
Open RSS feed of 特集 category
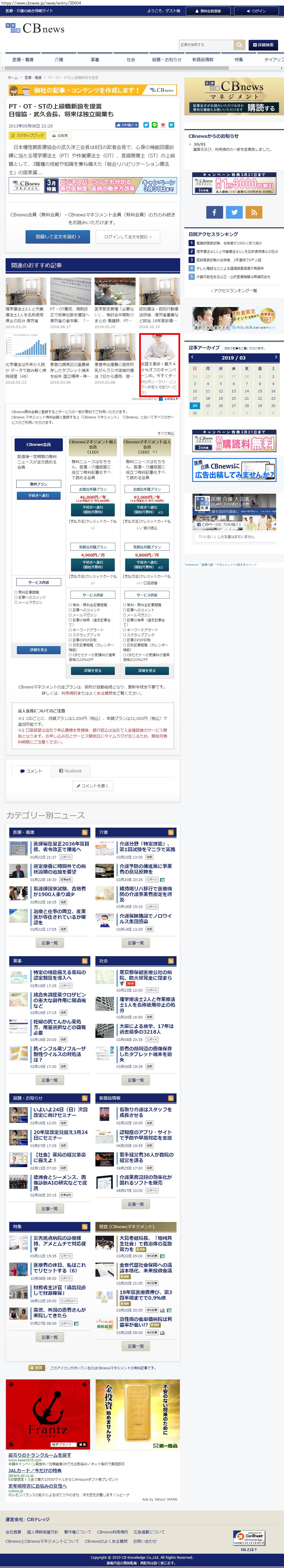pos(84,1226)
